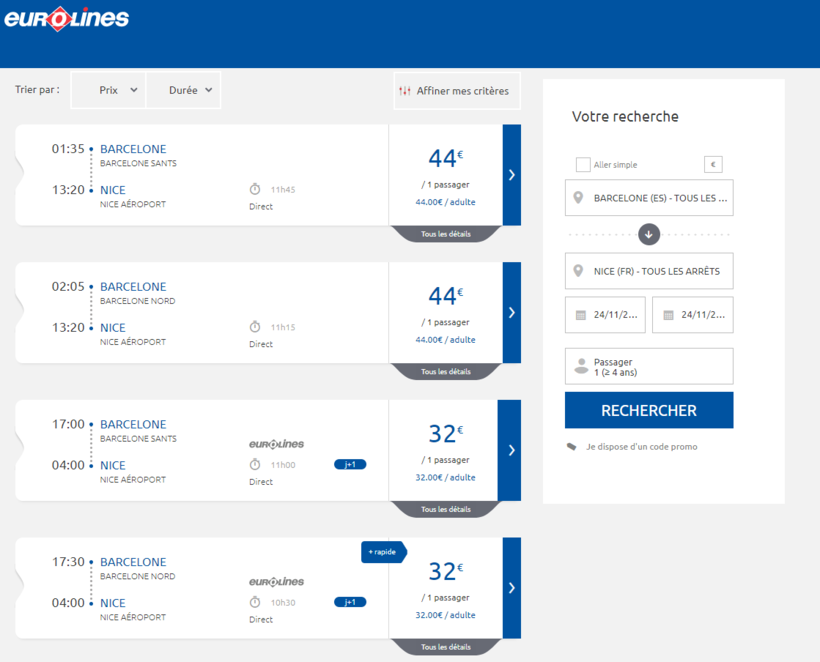Click the Eurolines logo in header
The height and width of the screenshot is (662, 820).
[x=67, y=18]
